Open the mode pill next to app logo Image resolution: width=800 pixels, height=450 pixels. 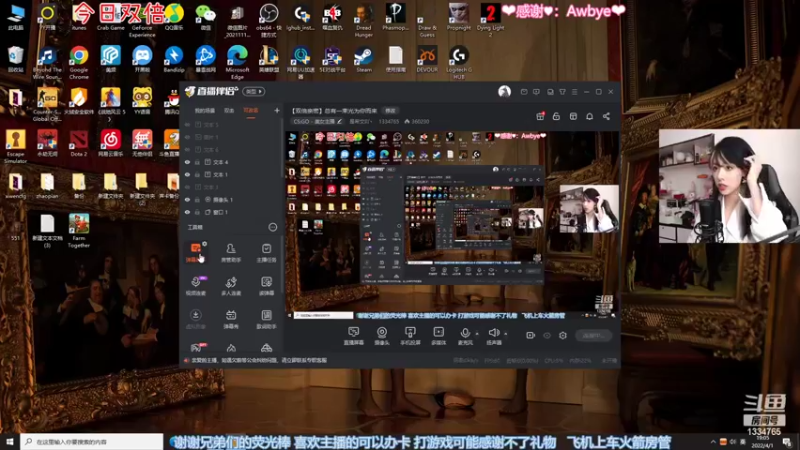tap(254, 91)
